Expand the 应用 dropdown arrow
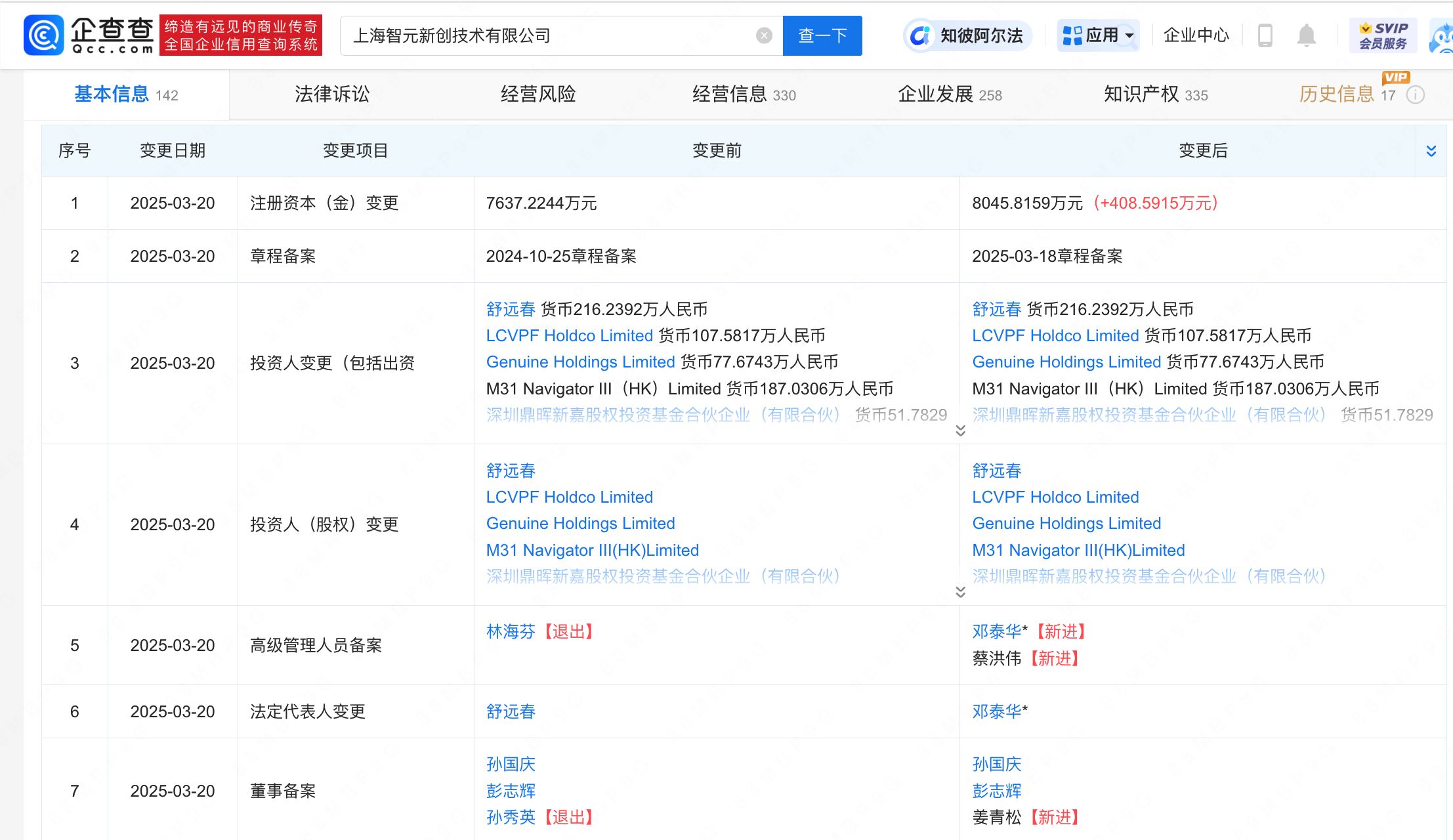This screenshot has height=840, width=1453. [1131, 37]
